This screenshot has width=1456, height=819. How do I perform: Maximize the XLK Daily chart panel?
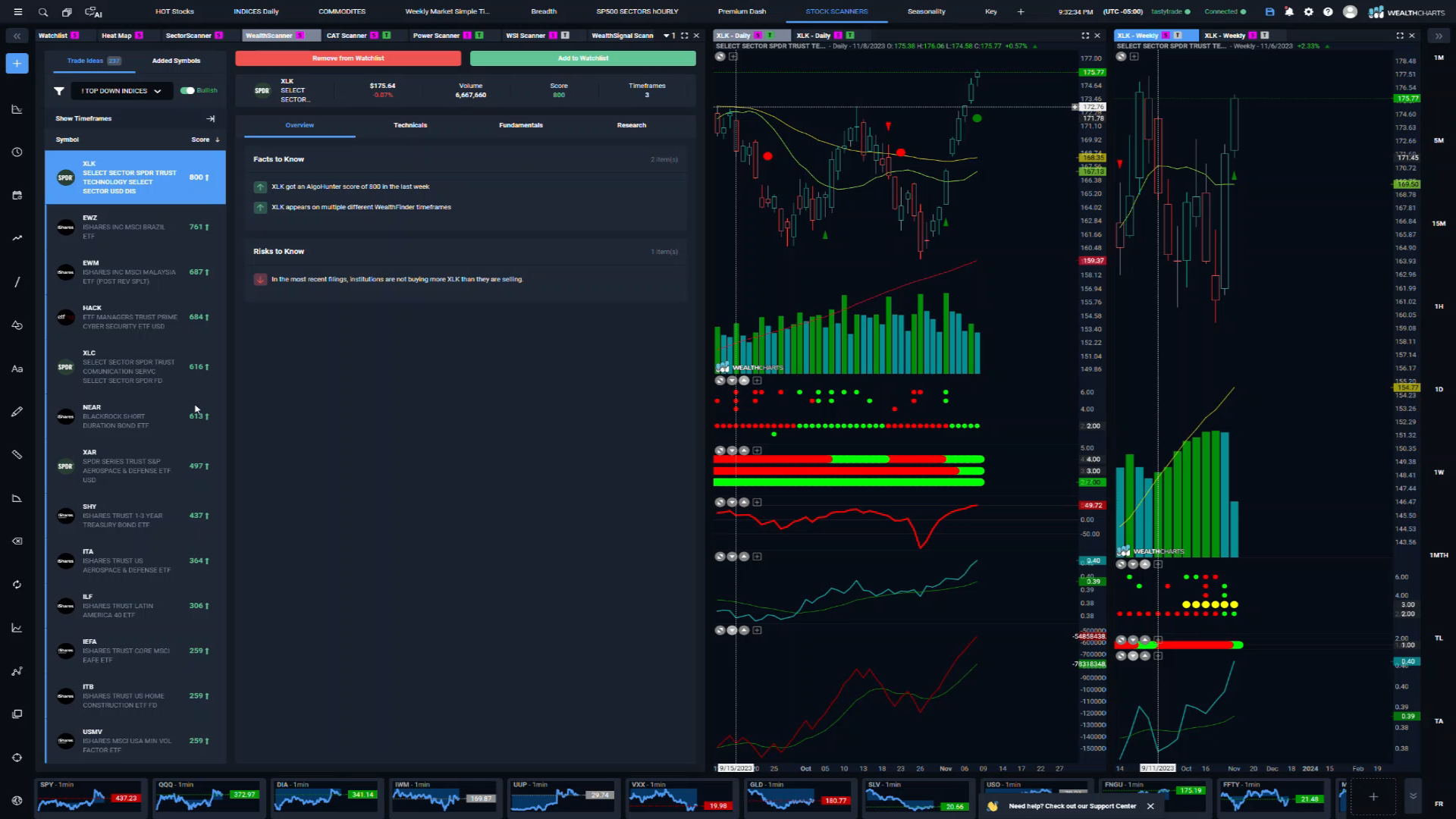1085,36
